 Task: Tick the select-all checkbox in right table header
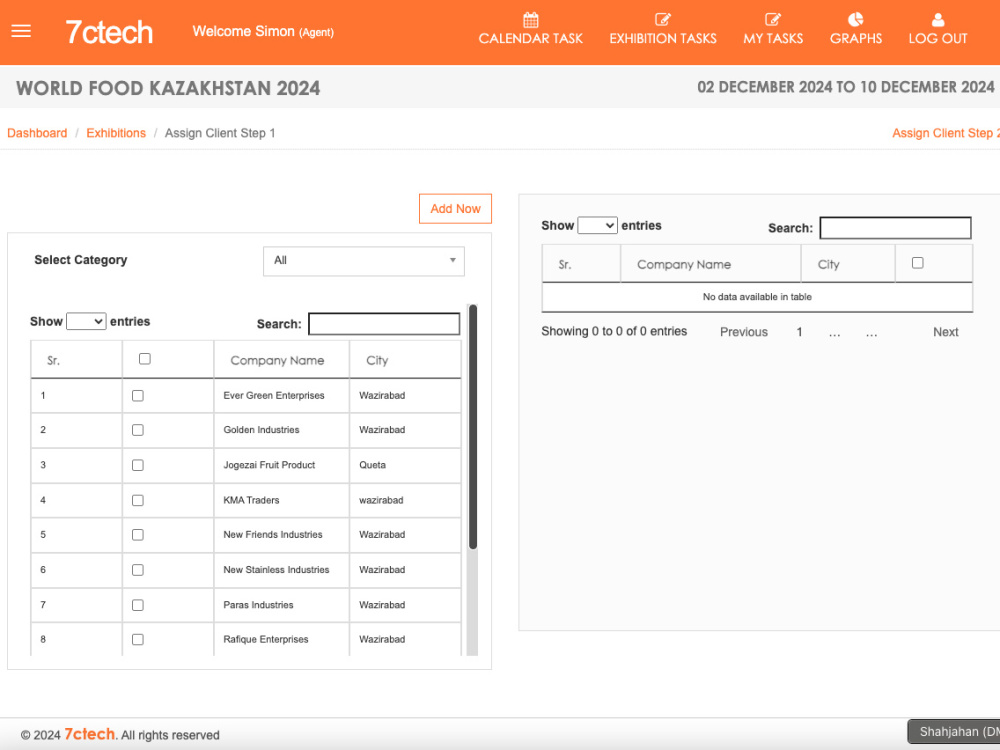coord(918,263)
